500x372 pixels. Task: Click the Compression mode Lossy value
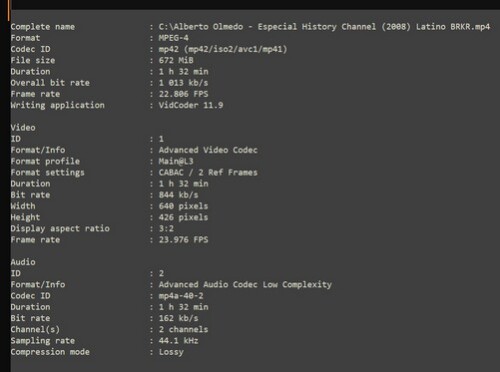[x=171, y=352]
